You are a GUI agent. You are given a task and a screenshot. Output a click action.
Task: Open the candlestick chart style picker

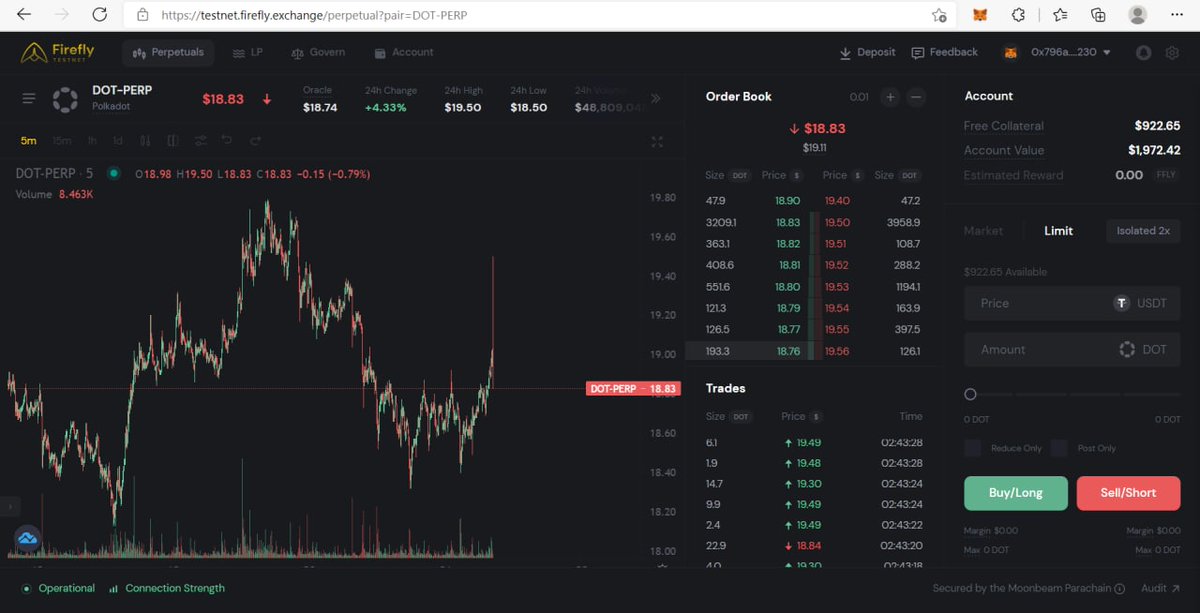(x=146, y=141)
